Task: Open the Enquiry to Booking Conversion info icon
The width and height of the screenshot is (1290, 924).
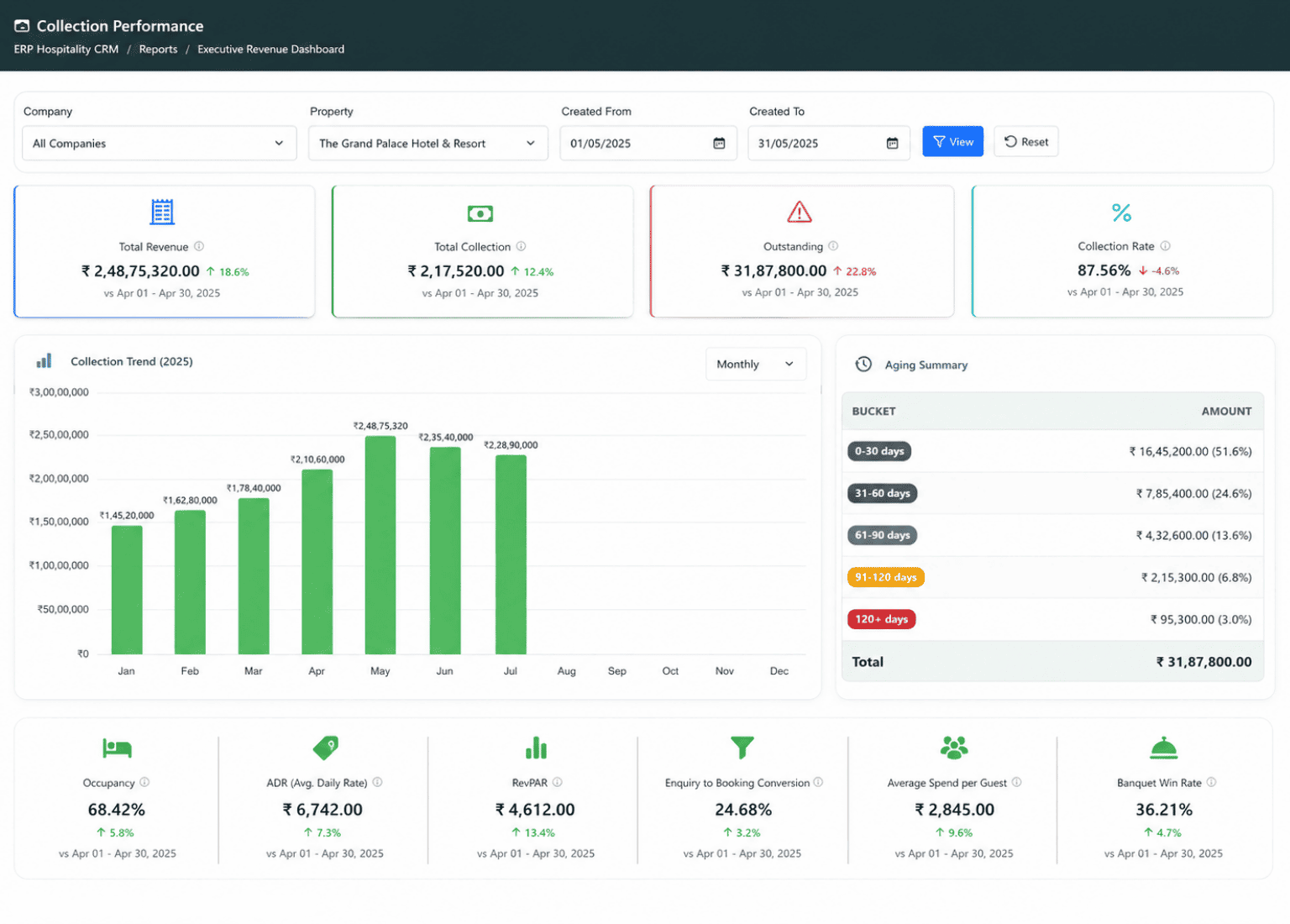Action: click(818, 782)
